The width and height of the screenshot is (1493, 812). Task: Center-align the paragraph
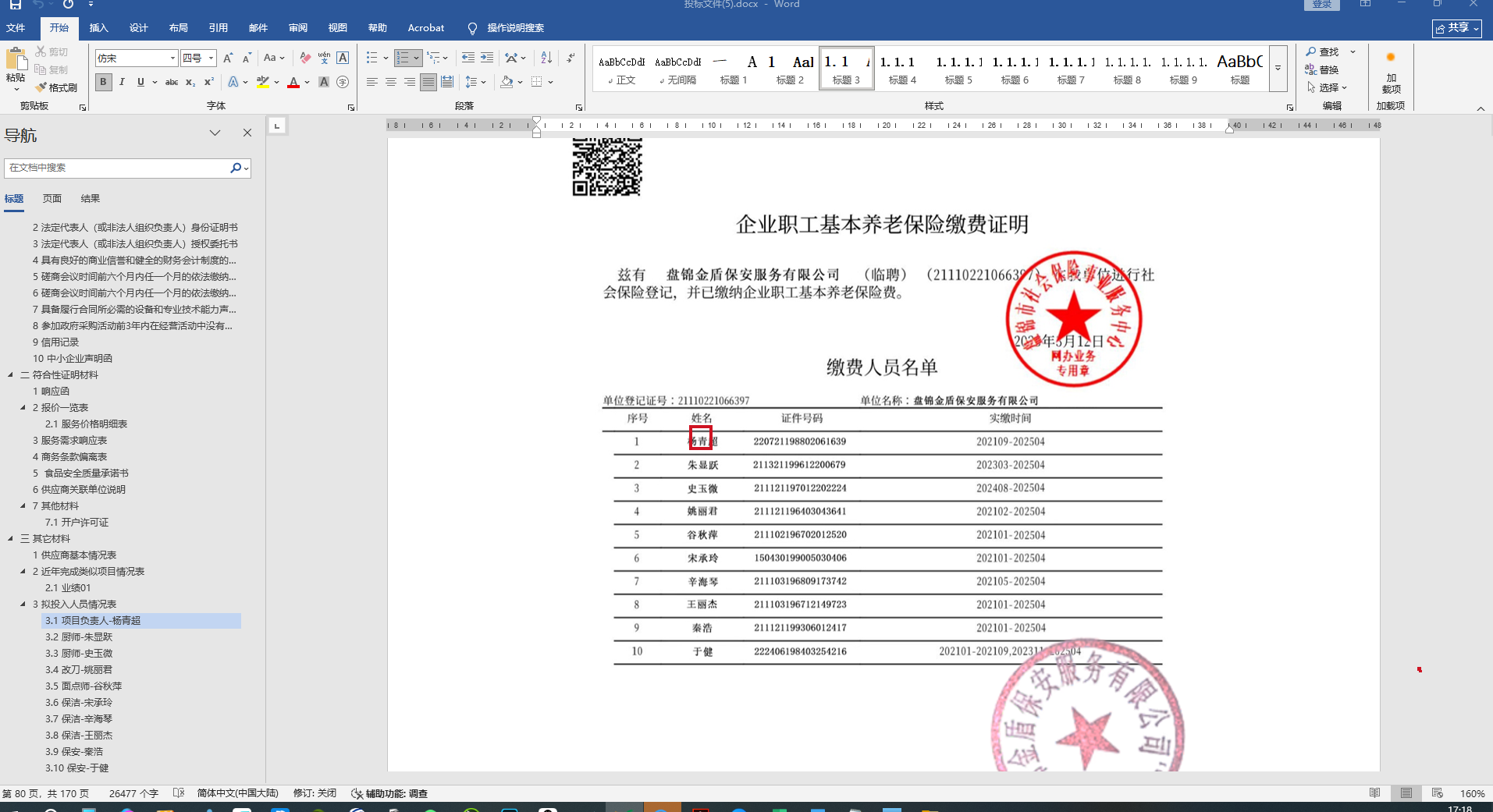[x=391, y=82]
